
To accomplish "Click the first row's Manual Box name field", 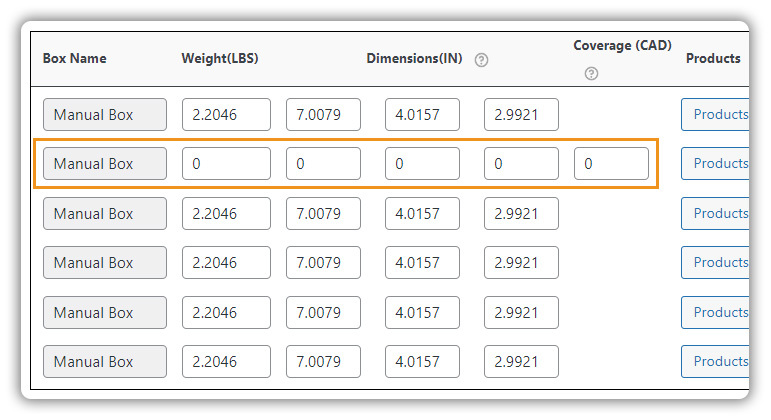I will pyautogui.click(x=105, y=115).
